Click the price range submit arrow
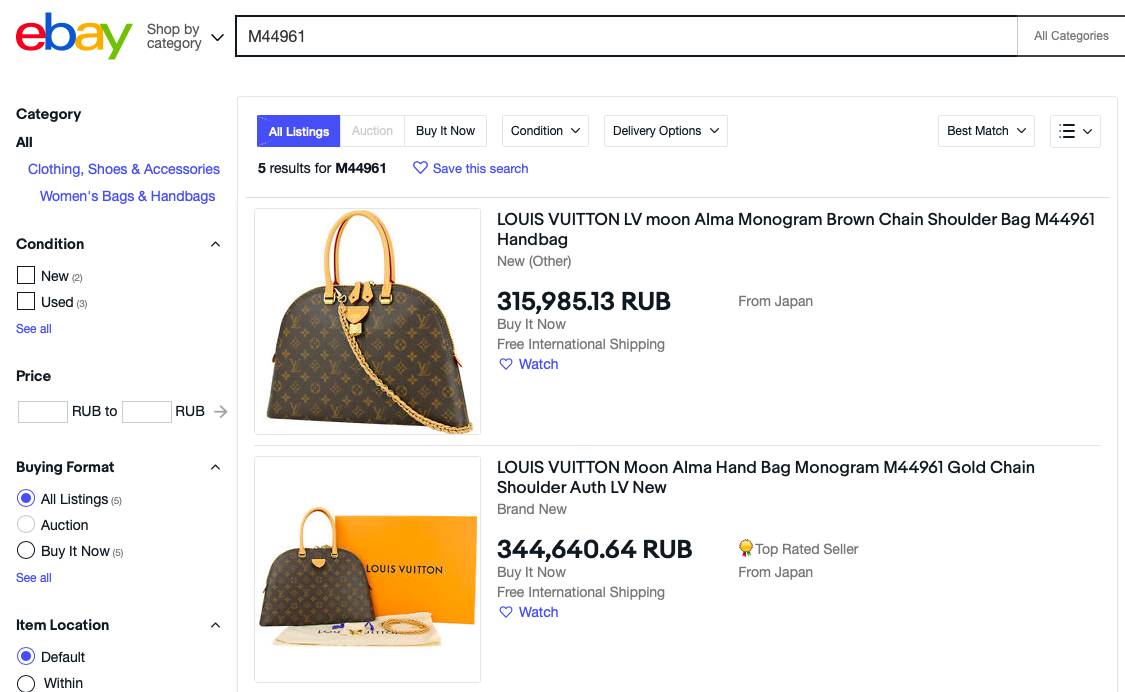1125x692 pixels. [x=221, y=411]
